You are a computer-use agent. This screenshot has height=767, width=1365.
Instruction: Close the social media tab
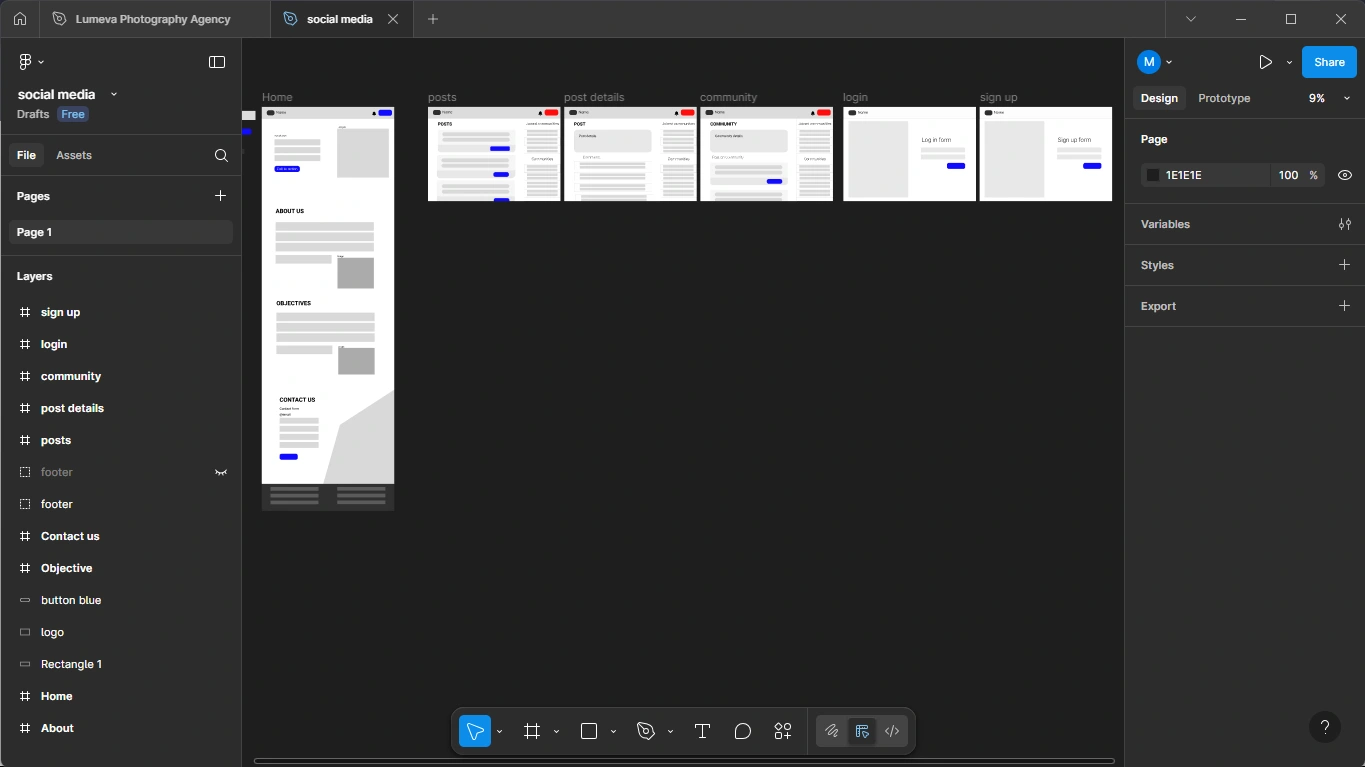click(393, 19)
